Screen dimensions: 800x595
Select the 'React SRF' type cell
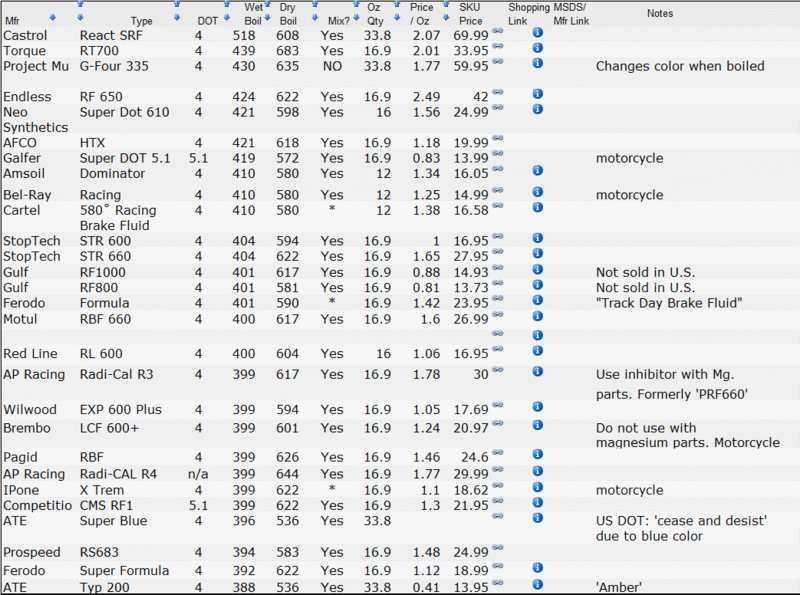tap(111, 35)
